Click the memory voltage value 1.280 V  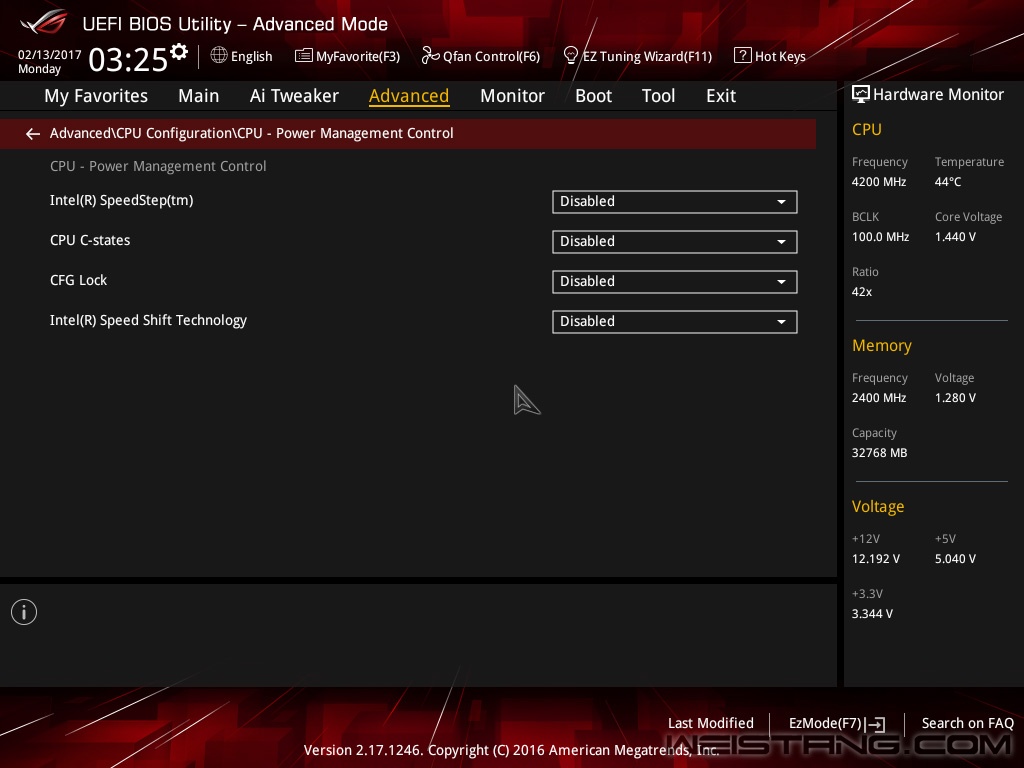[x=955, y=398]
